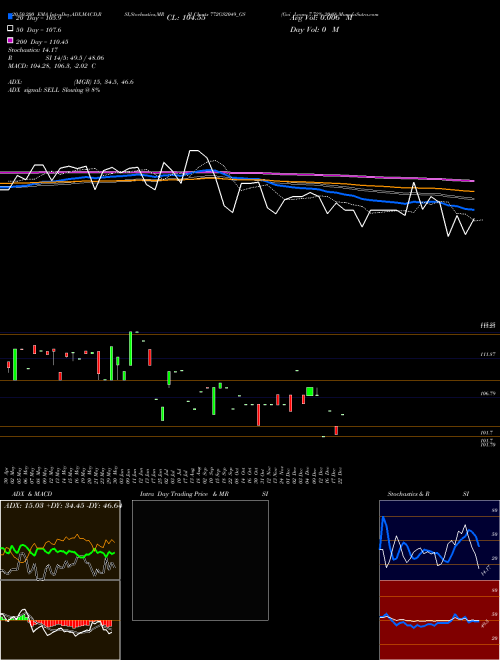Click the 'ADX signal: SELL' text
This screenshot has height=660, width=500.
tap(54, 90)
